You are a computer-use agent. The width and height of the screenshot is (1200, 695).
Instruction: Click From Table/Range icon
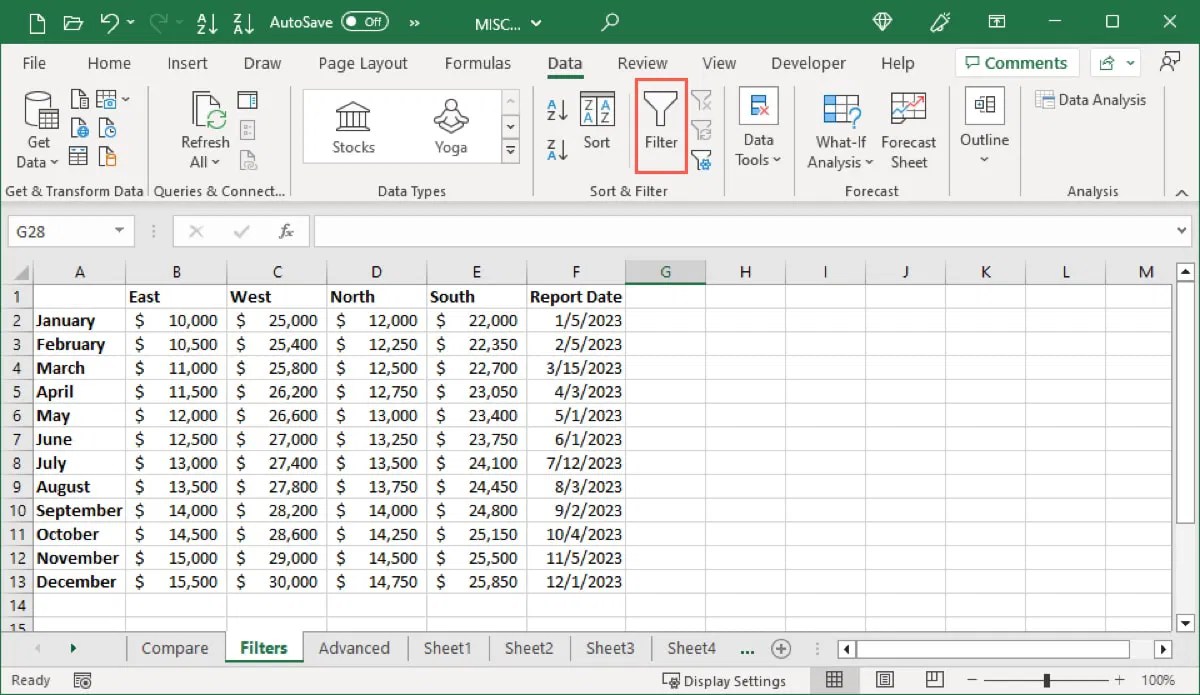coord(79,157)
